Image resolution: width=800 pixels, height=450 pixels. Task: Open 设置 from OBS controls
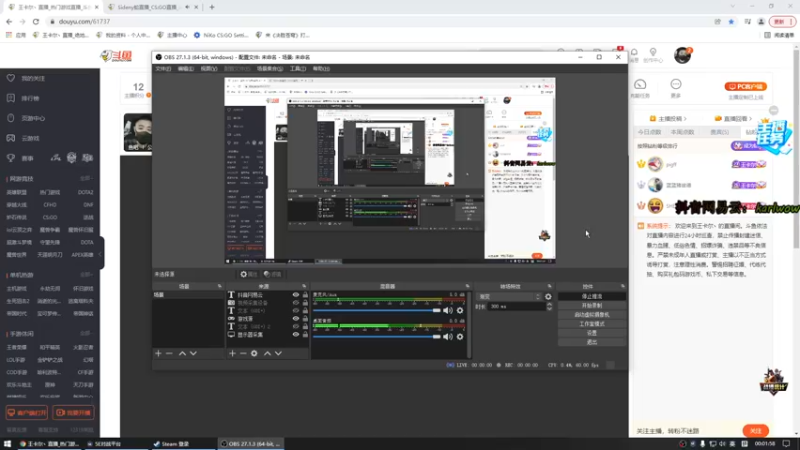point(592,333)
